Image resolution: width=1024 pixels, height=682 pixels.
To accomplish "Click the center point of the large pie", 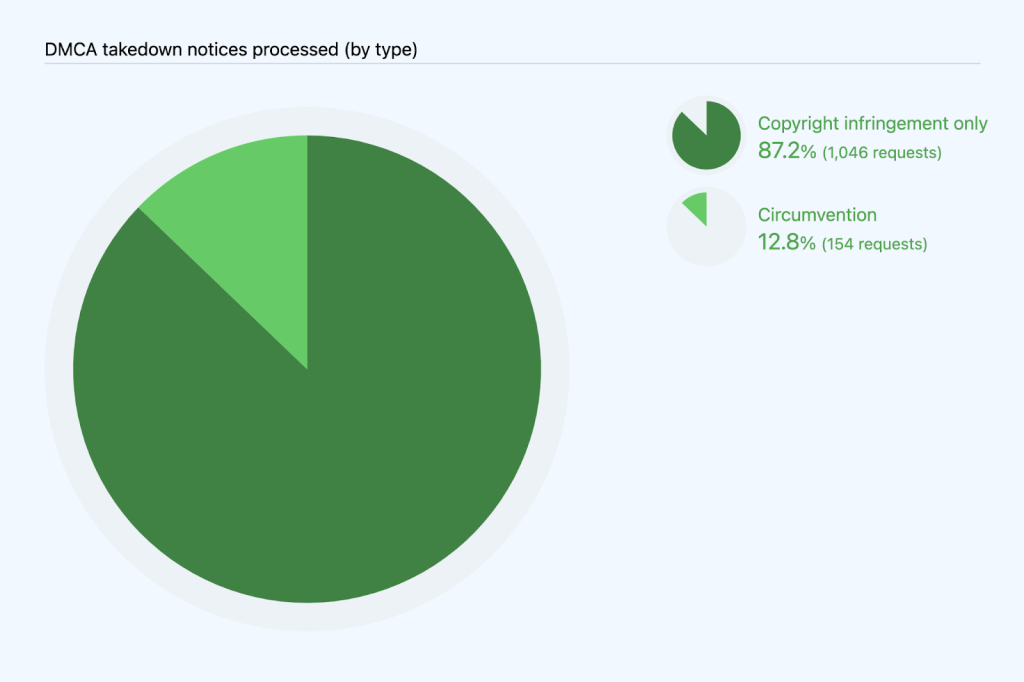I will (307, 369).
